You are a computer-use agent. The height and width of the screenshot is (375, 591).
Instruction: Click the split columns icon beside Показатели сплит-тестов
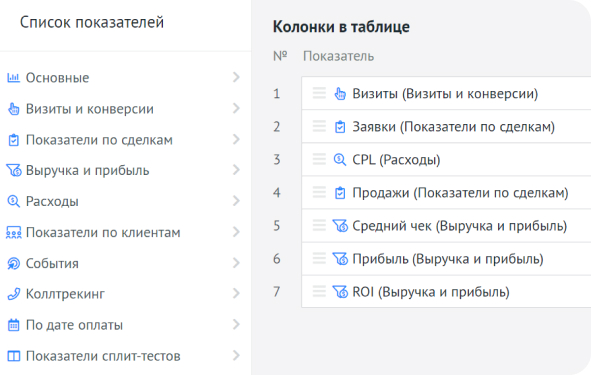click(x=14, y=356)
